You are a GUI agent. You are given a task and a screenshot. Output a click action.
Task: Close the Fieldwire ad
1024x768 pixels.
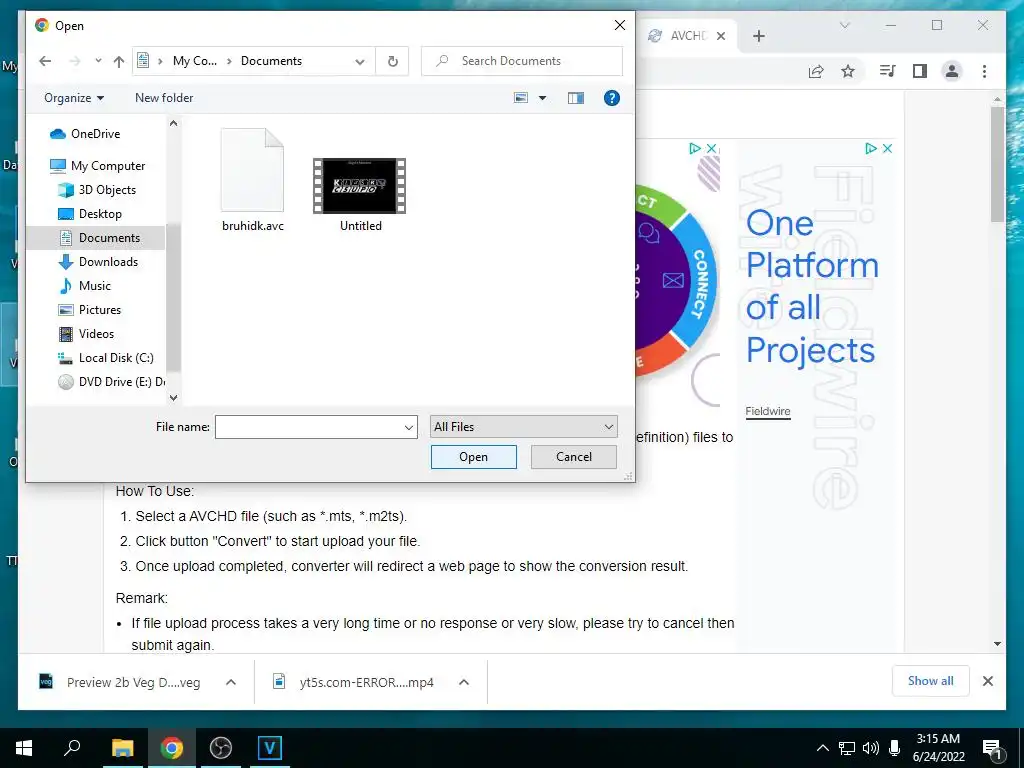(887, 148)
